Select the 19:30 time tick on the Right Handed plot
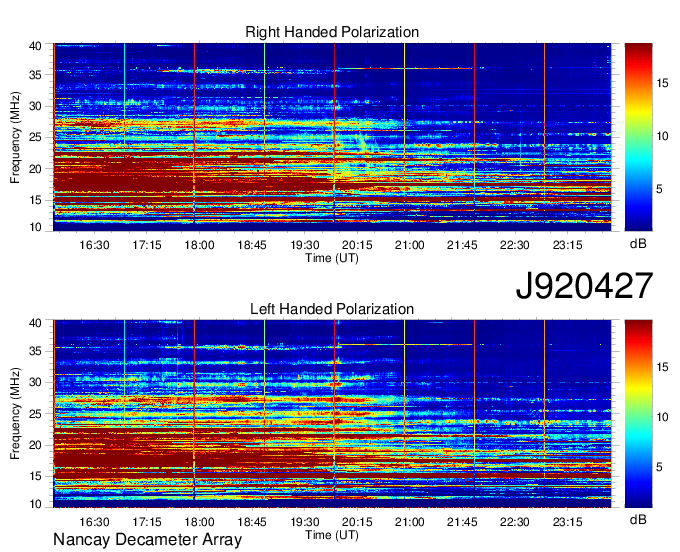The height and width of the screenshot is (552, 680). click(x=305, y=245)
